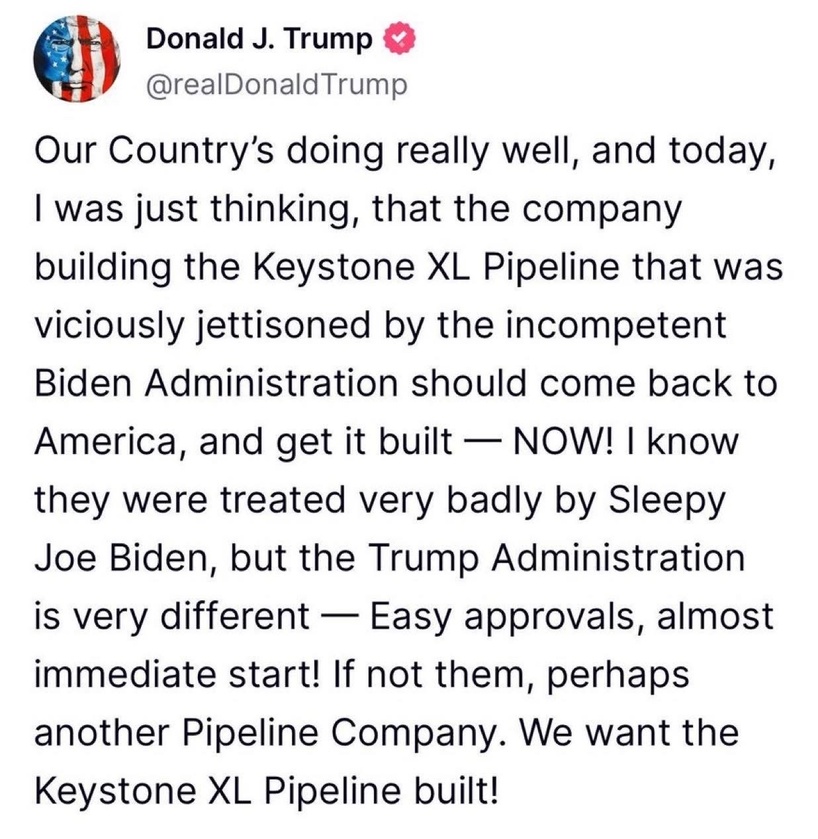
Task: Click the name "Joe Biden," in the post
Action: pos(127,559)
